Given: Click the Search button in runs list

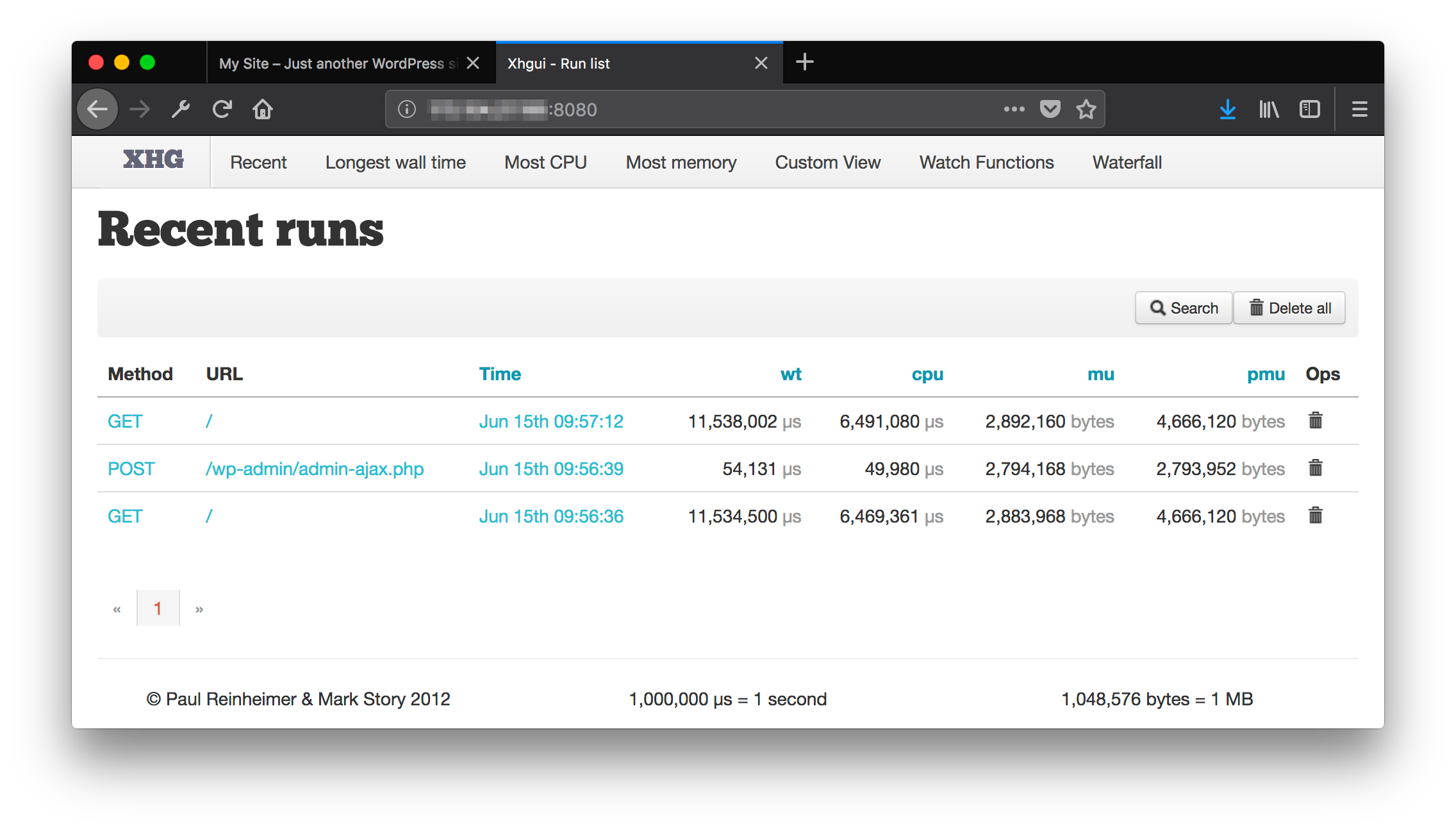Looking at the screenshot, I should pyautogui.click(x=1186, y=308).
